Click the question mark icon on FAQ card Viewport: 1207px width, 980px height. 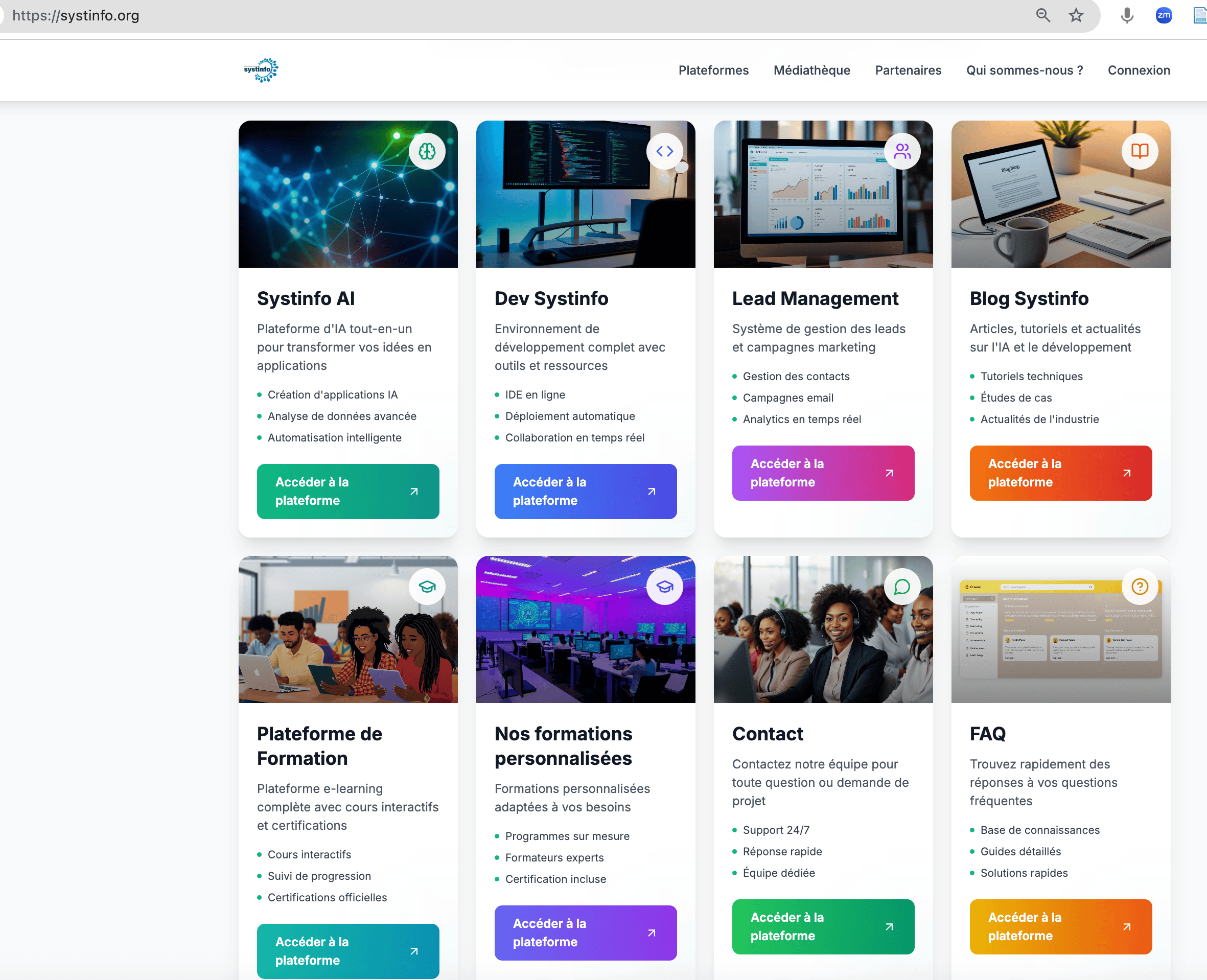tap(1139, 587)
